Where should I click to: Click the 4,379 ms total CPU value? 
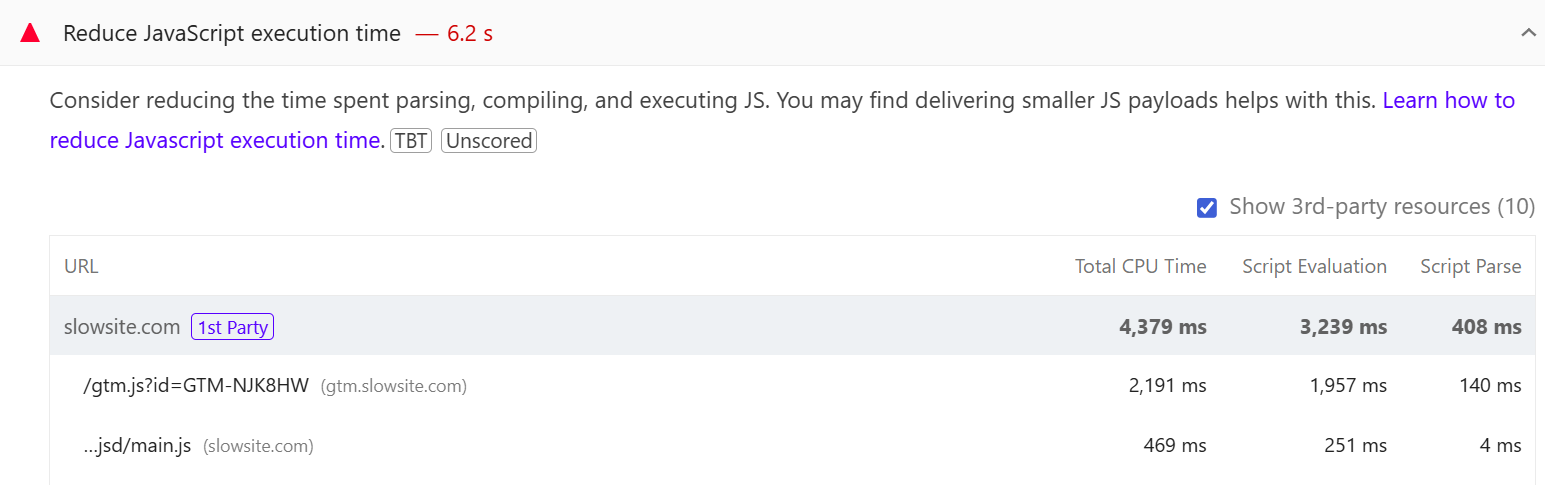1163,327
